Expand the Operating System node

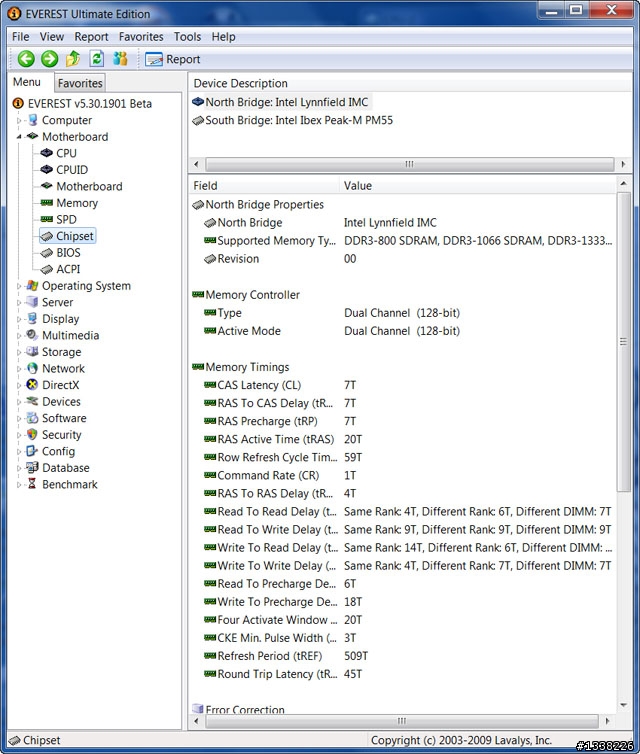click(19, 286)
